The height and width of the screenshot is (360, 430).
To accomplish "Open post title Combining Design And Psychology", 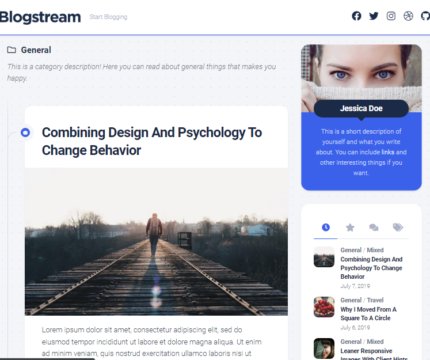I will pos(152,141).
